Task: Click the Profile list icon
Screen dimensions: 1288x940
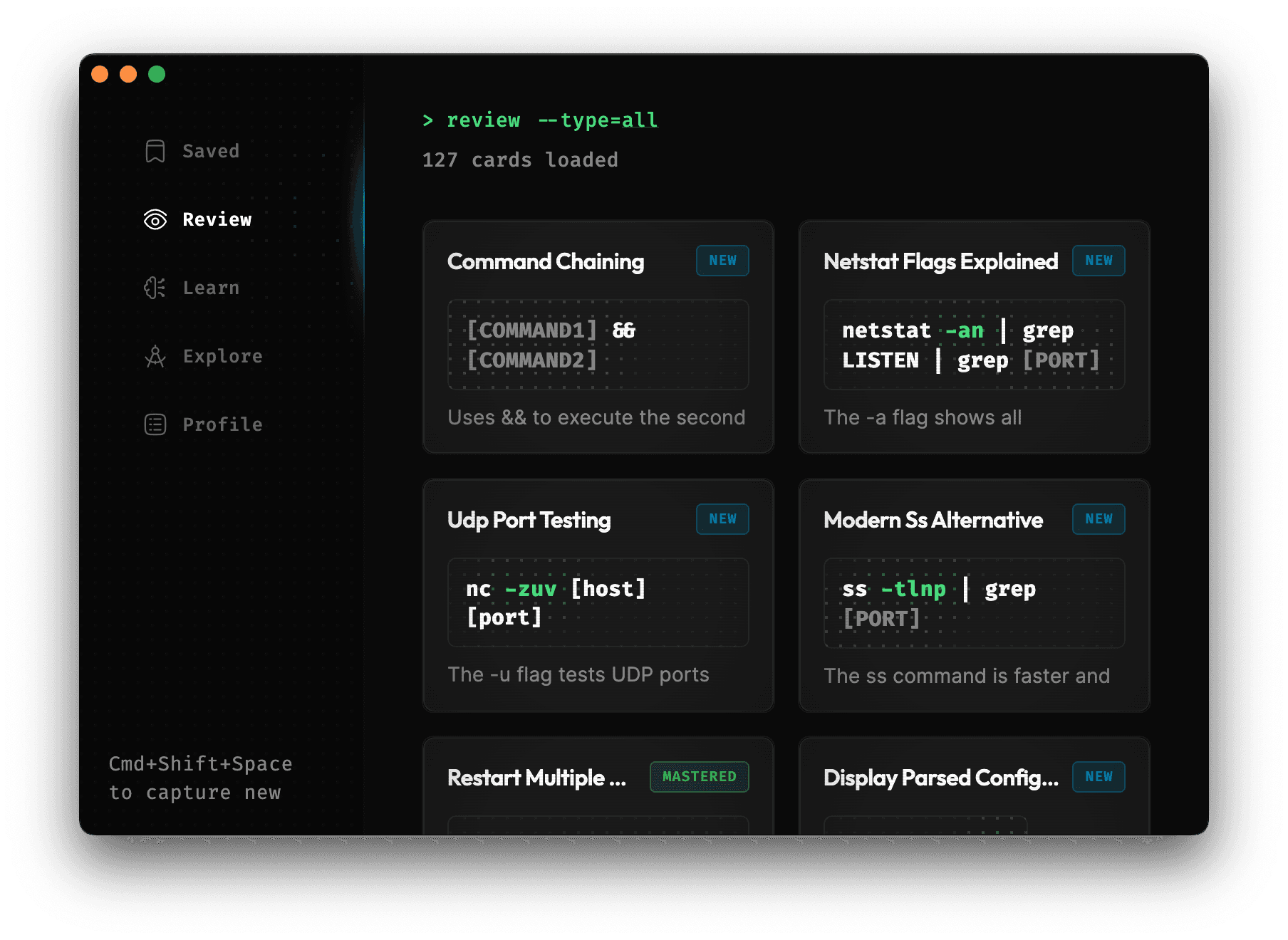Action: tap(155, 424)
